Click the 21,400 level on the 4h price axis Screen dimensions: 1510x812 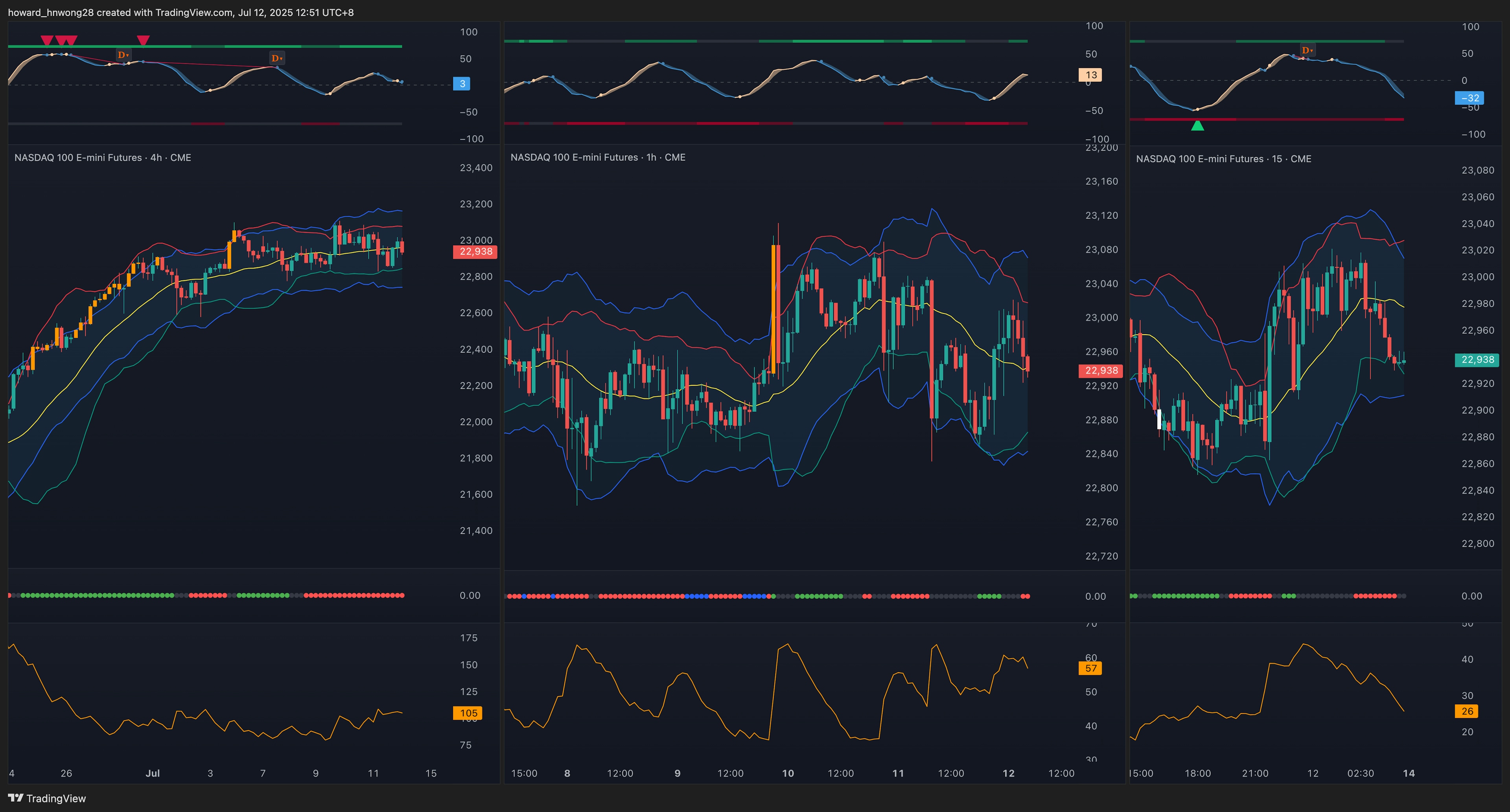476,531
